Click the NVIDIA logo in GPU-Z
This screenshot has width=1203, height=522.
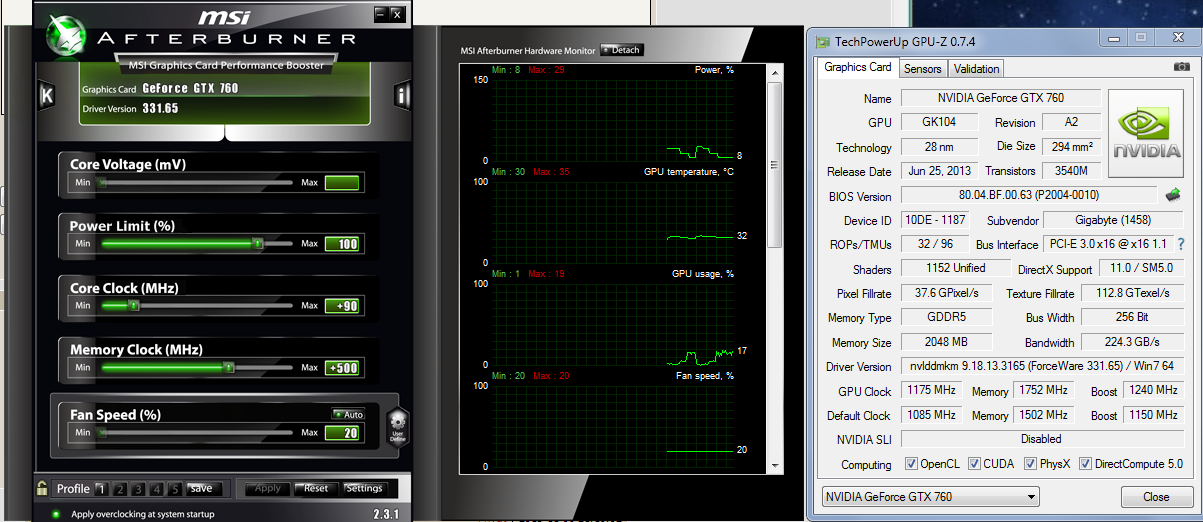(x=1147, y=136)
